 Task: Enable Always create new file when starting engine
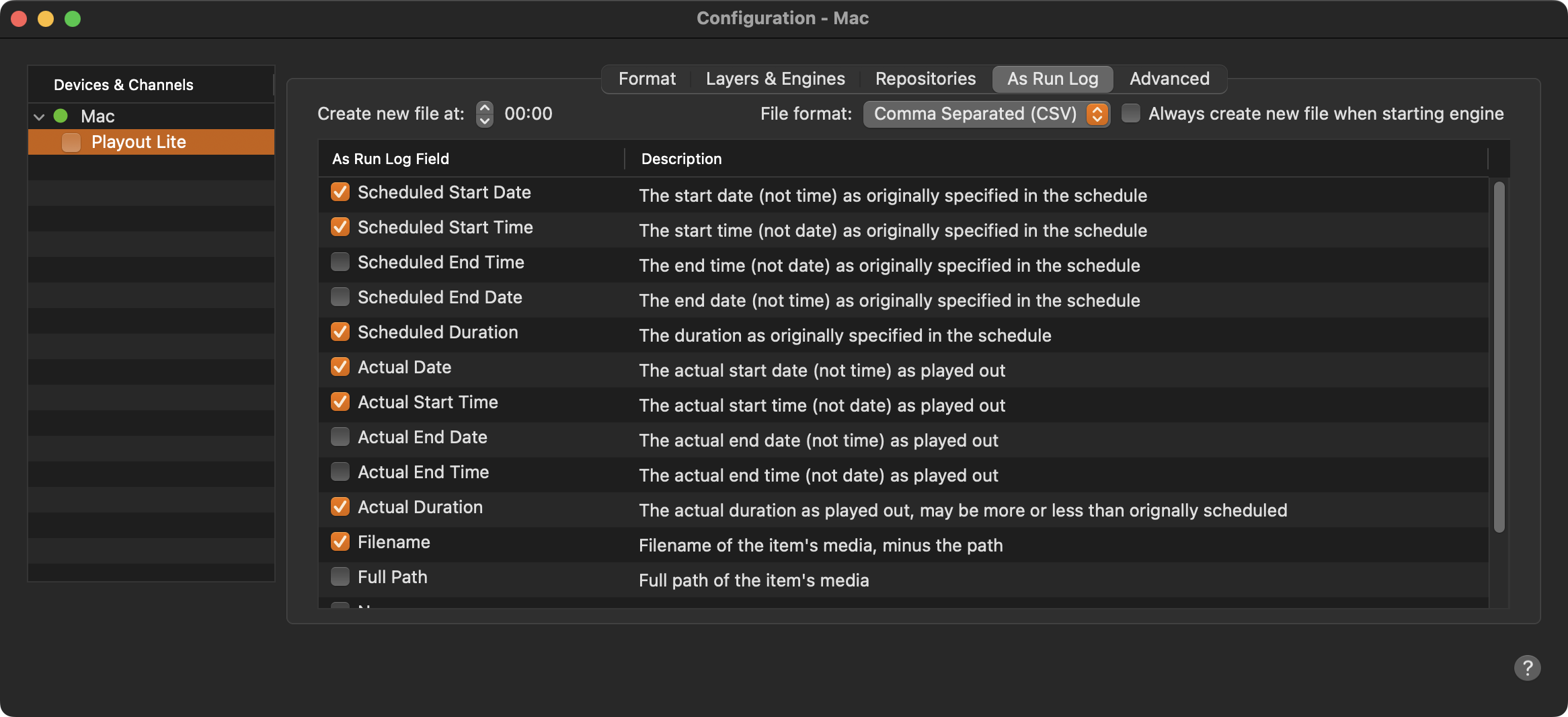point(1130,113)
